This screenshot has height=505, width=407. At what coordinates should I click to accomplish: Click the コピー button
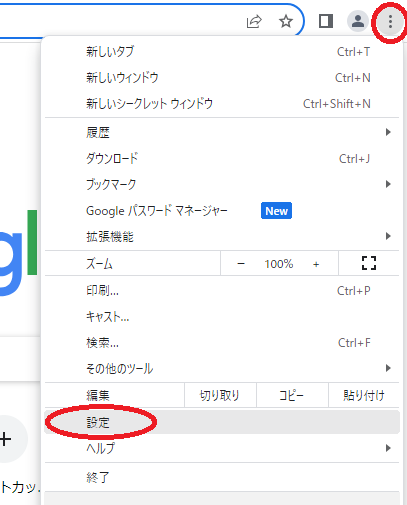pyautogui.click(x=292, y=395)
